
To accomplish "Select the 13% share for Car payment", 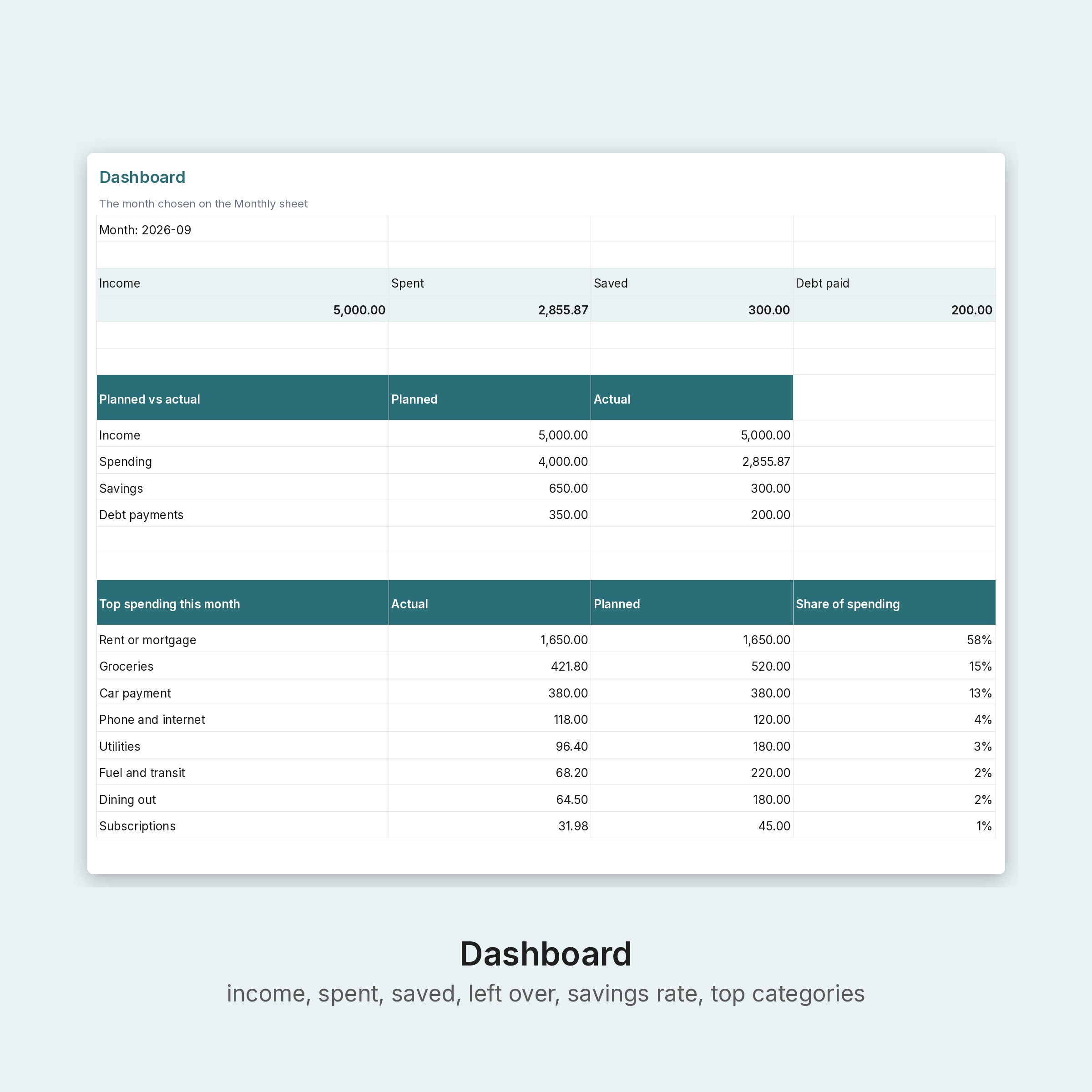I will tap(980, 693).
